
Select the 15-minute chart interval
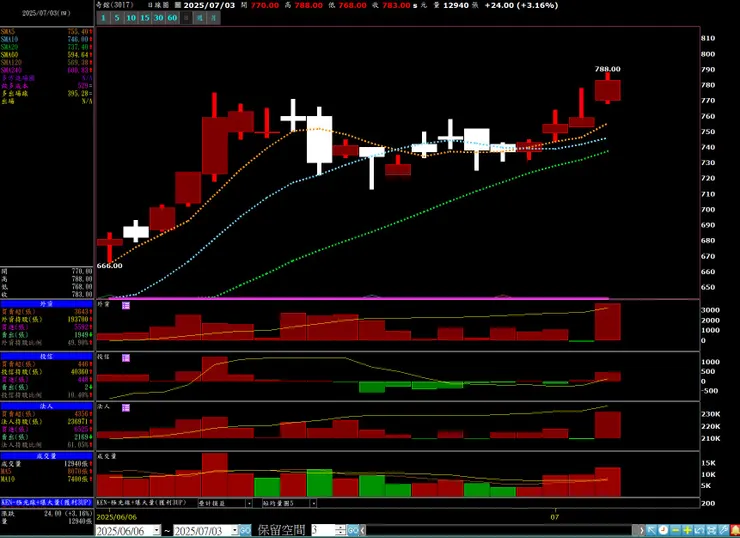[x=145, y=18]
